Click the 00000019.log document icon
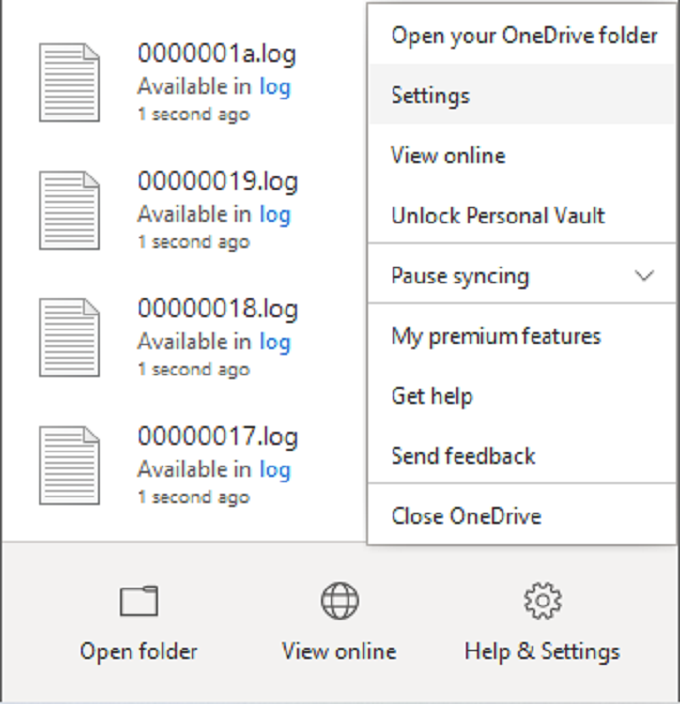Screen dimensions: 680x704 (70, 210)
